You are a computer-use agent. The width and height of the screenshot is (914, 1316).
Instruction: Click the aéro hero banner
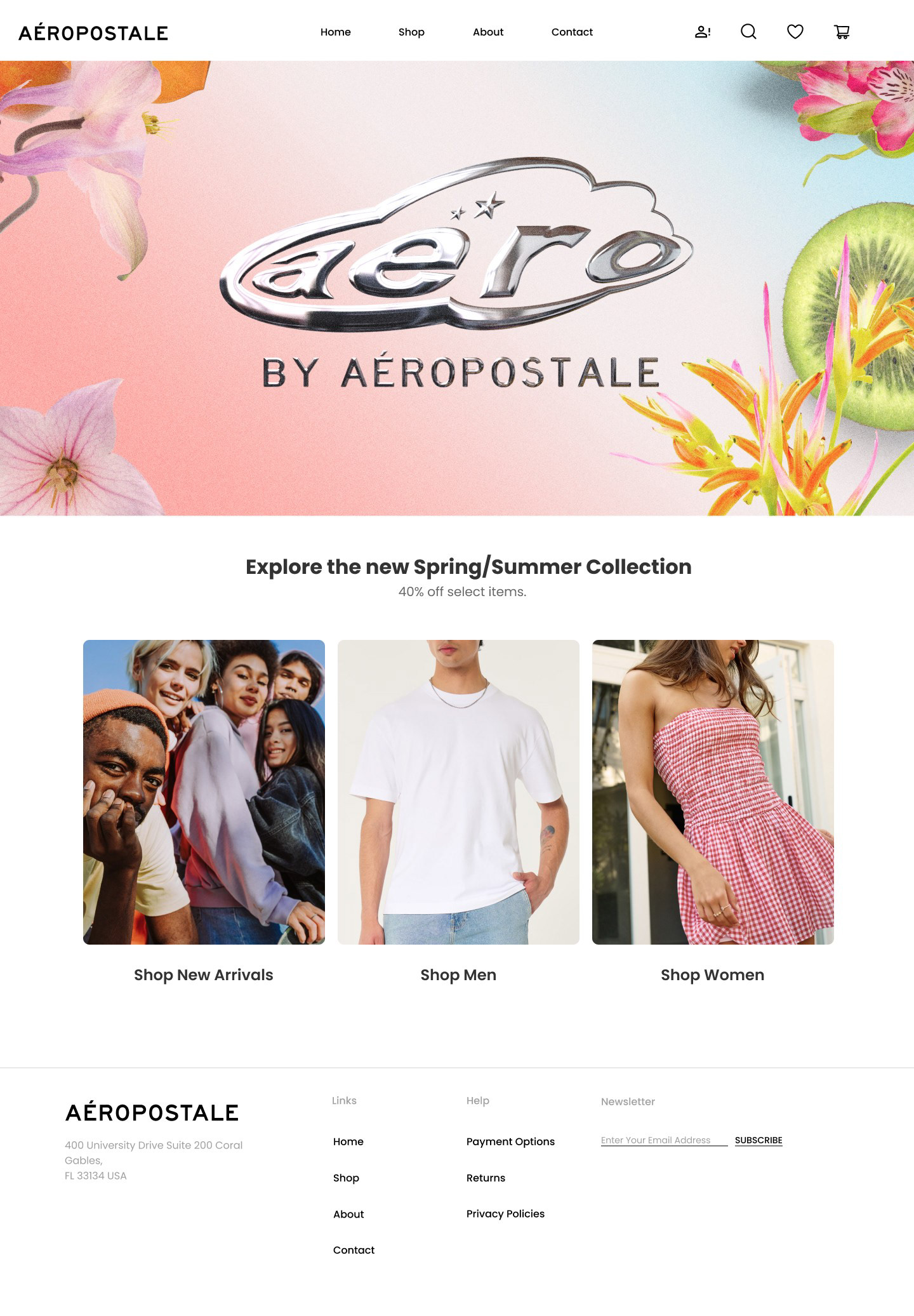457,288
